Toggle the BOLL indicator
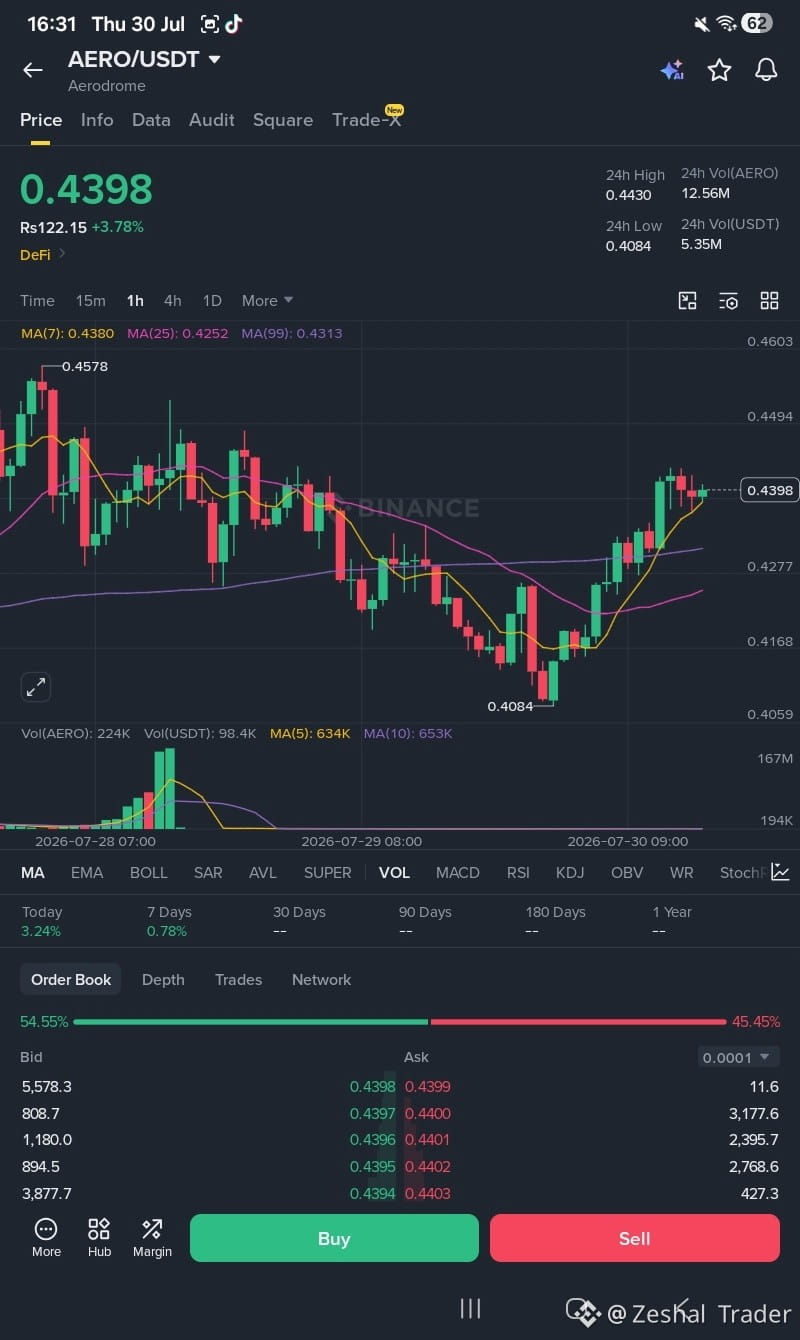This screenshot has width=800, height=1340. 149,873
